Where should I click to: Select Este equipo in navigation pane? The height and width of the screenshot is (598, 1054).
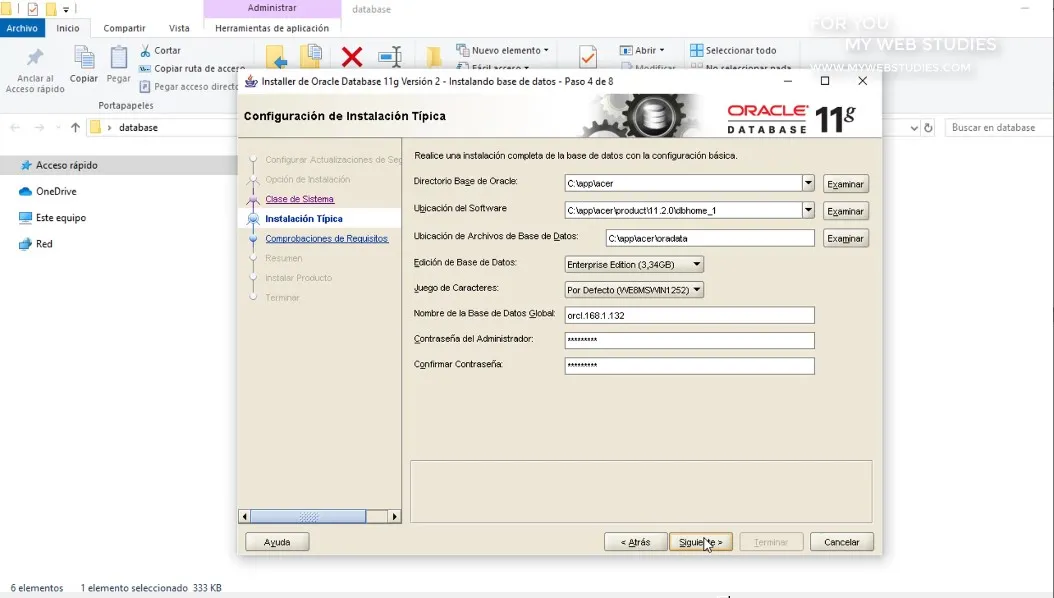(x=52, y=218)
